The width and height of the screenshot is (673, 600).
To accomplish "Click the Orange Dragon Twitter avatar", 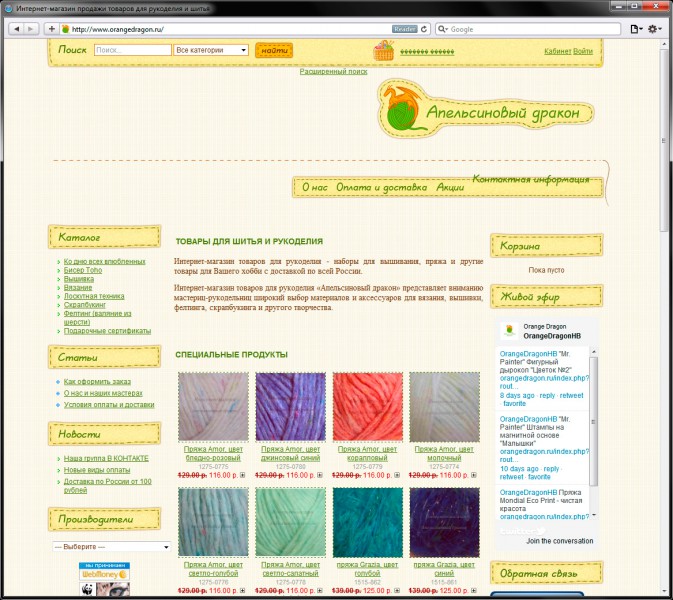I will (x=509, y=330).
